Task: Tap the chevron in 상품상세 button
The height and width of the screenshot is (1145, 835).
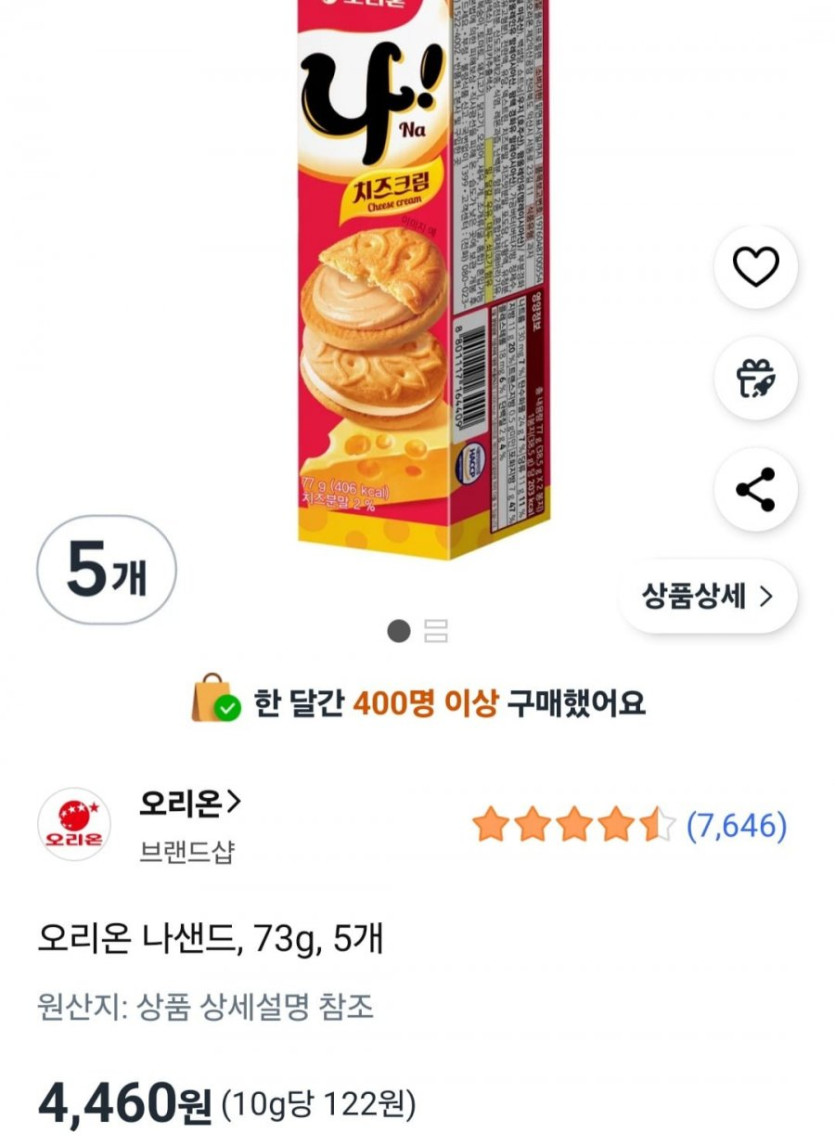Action: point(767,597)
